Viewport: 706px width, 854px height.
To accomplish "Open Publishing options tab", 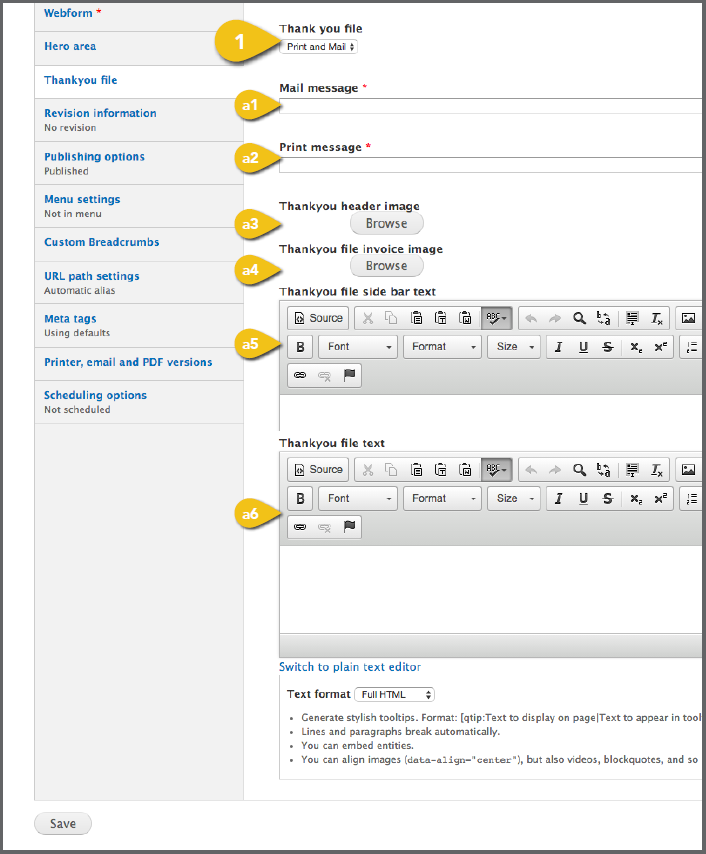I will coord(139,163).
